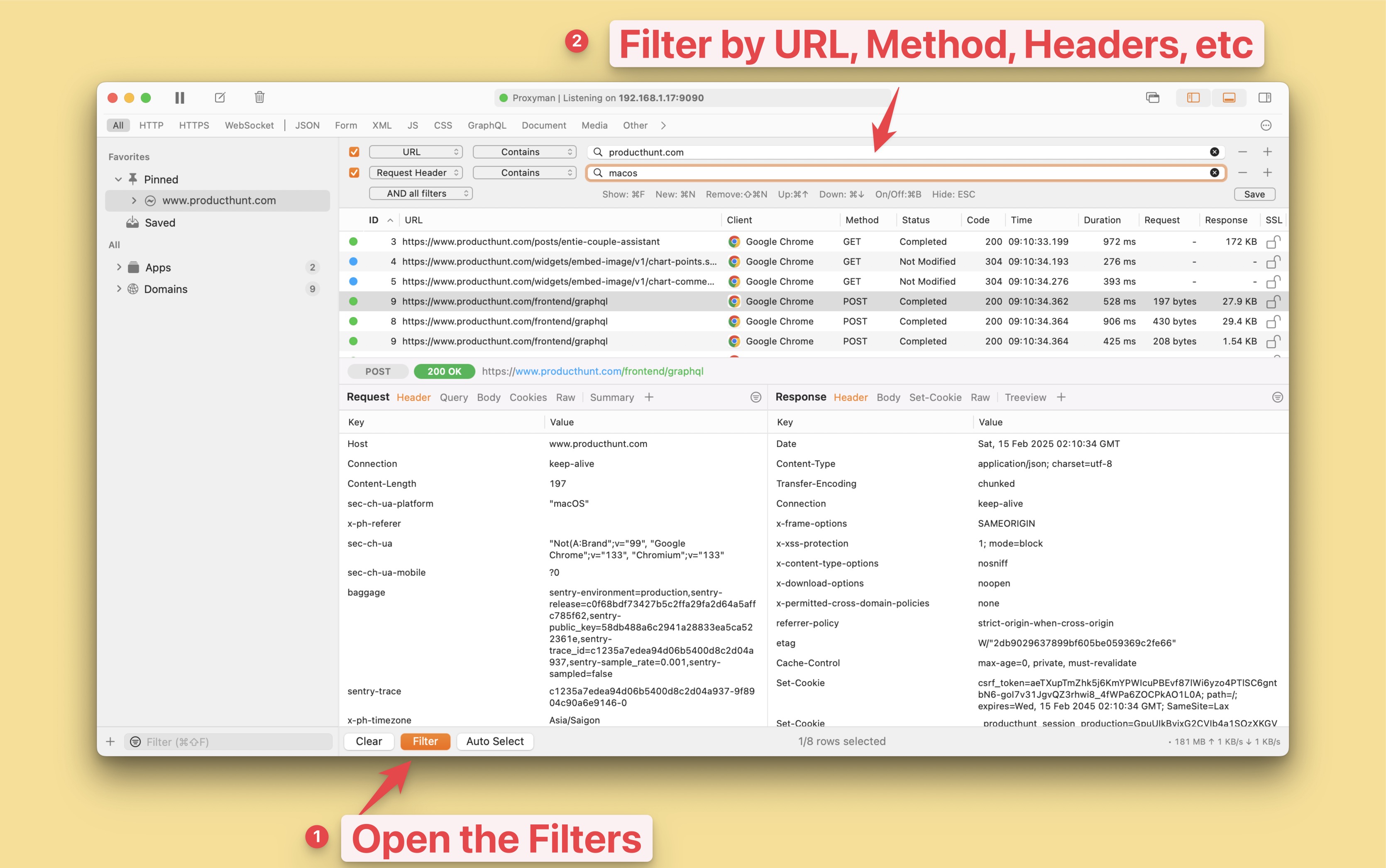Viewport: 1386px width, 868px height.
Task: Open the URL filter type dropdown
Action: 416,152
